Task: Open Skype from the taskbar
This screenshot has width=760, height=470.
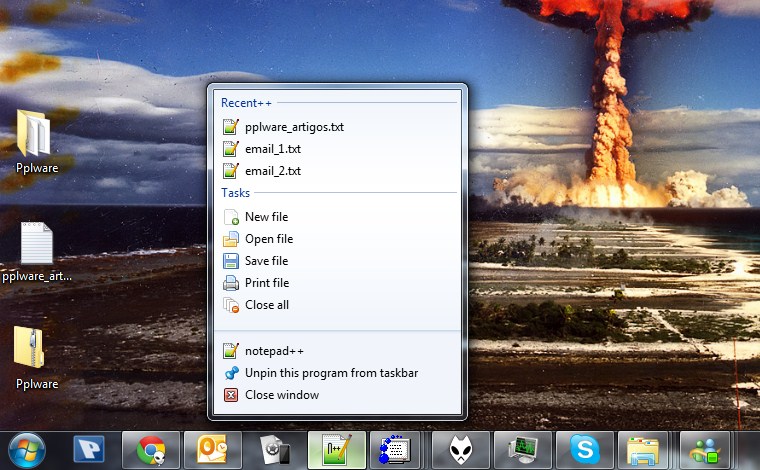Action: click(585, 450)
